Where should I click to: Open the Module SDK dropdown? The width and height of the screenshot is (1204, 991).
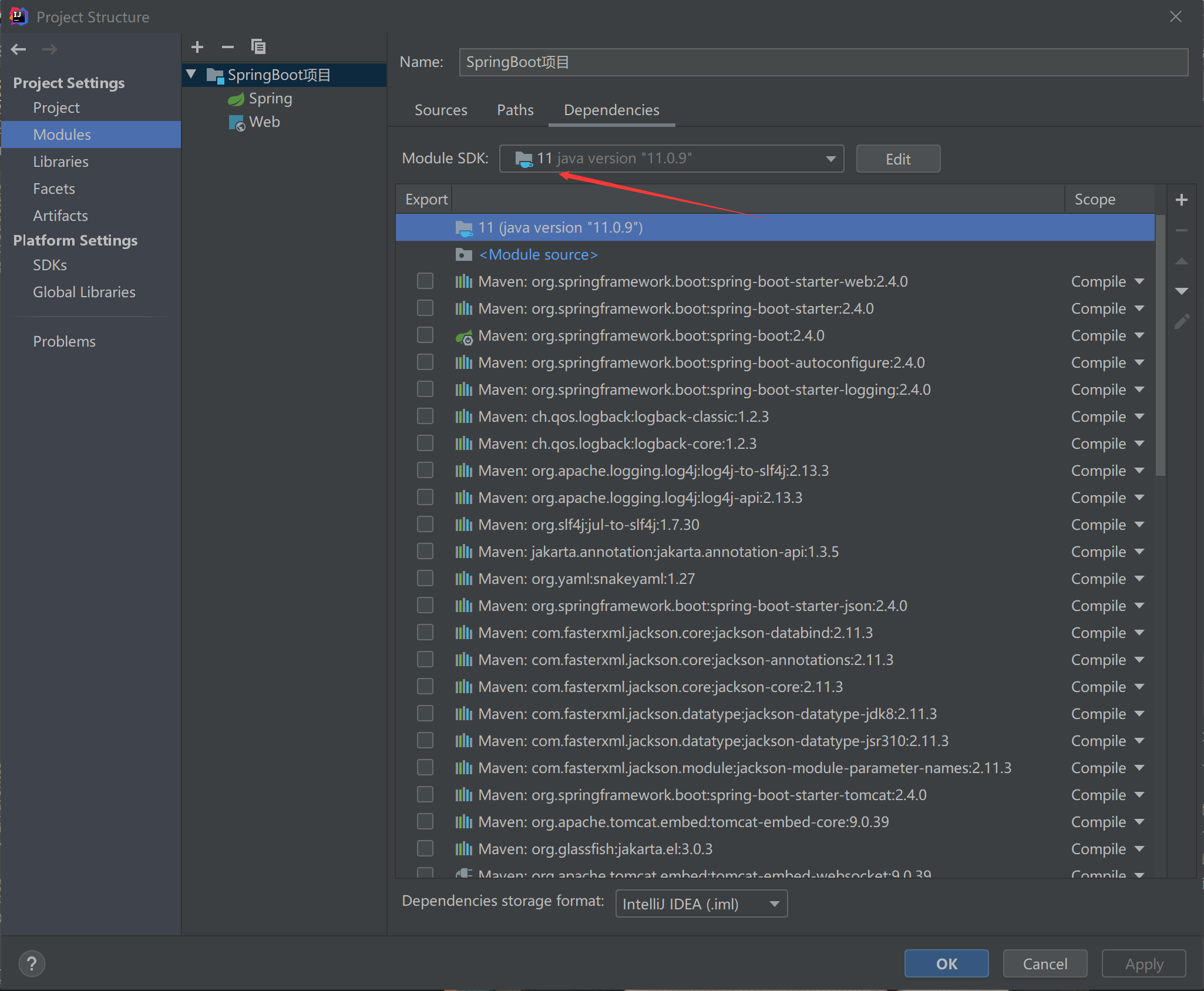point(830,159)
